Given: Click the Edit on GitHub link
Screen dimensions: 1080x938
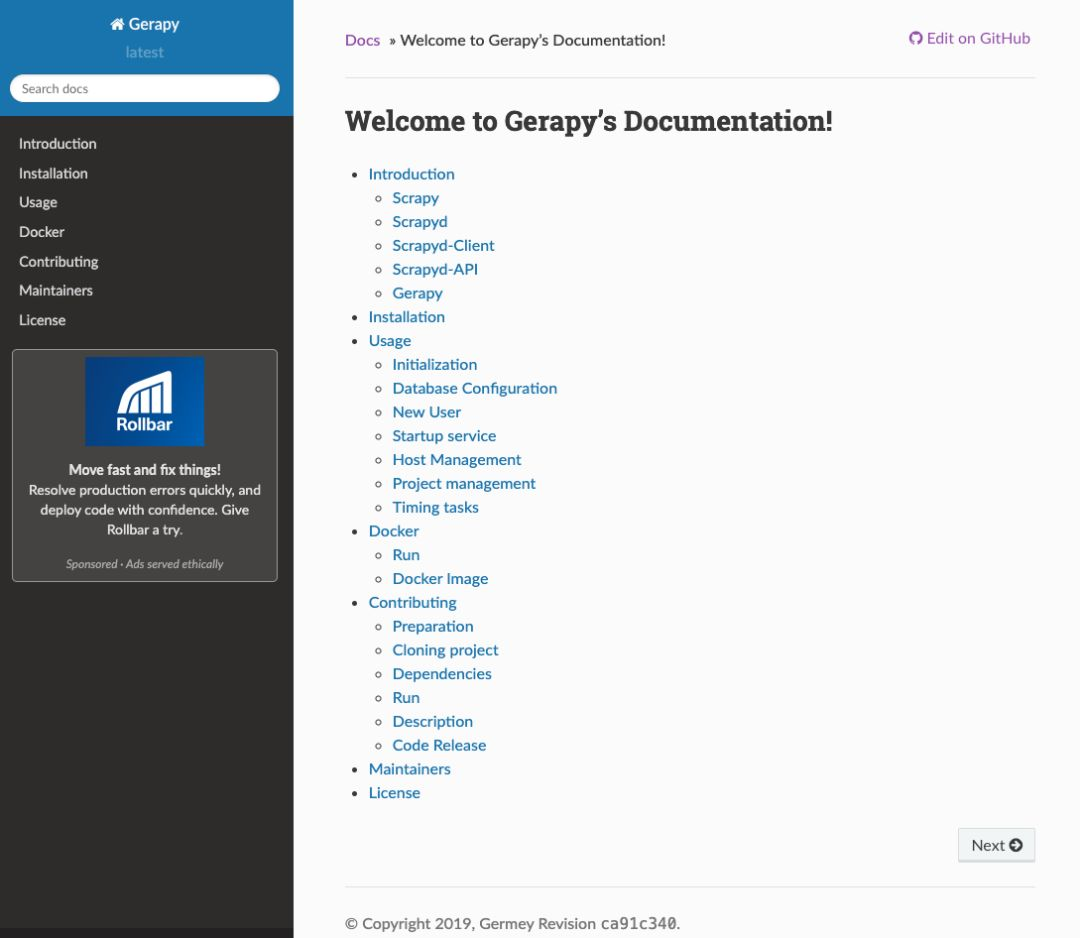Looking at the screenshot, I should (970, 39).
